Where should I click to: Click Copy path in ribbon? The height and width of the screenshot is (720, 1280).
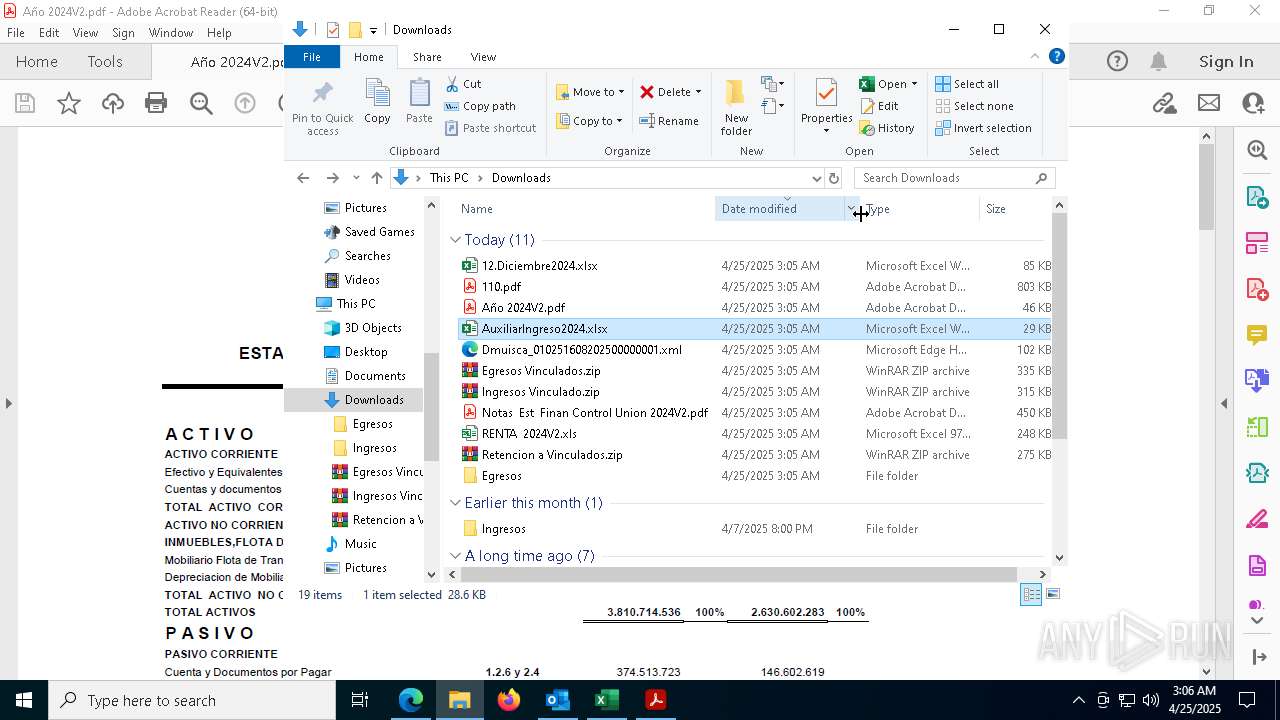[x=480, y=106]
